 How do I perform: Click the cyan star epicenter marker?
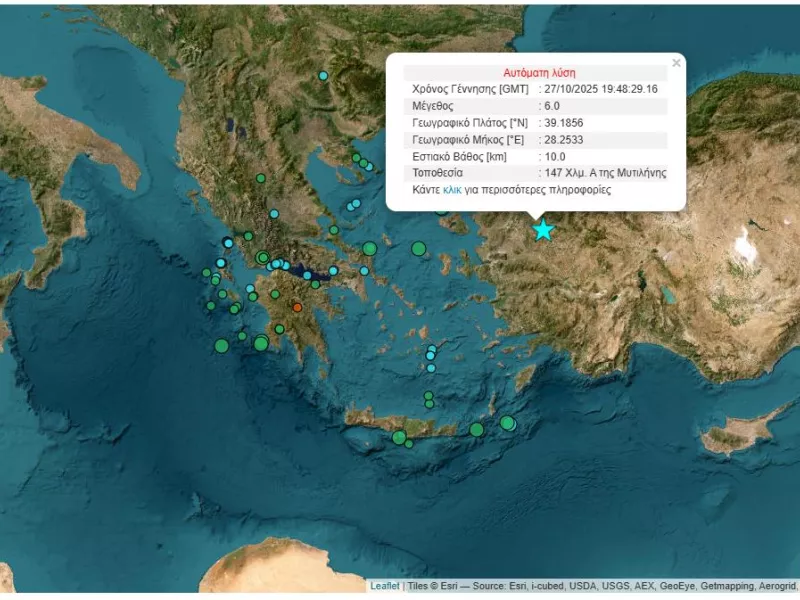point(543,230)
